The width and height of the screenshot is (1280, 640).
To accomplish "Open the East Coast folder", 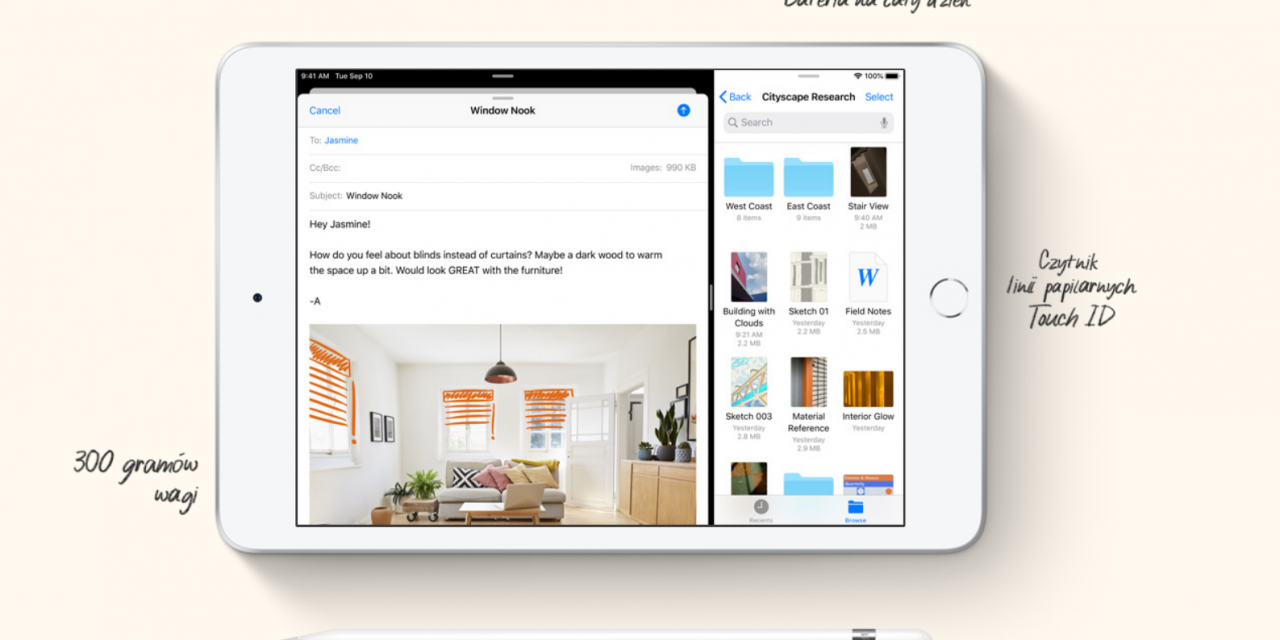I will pyautogui.click(x=808, y=180).
